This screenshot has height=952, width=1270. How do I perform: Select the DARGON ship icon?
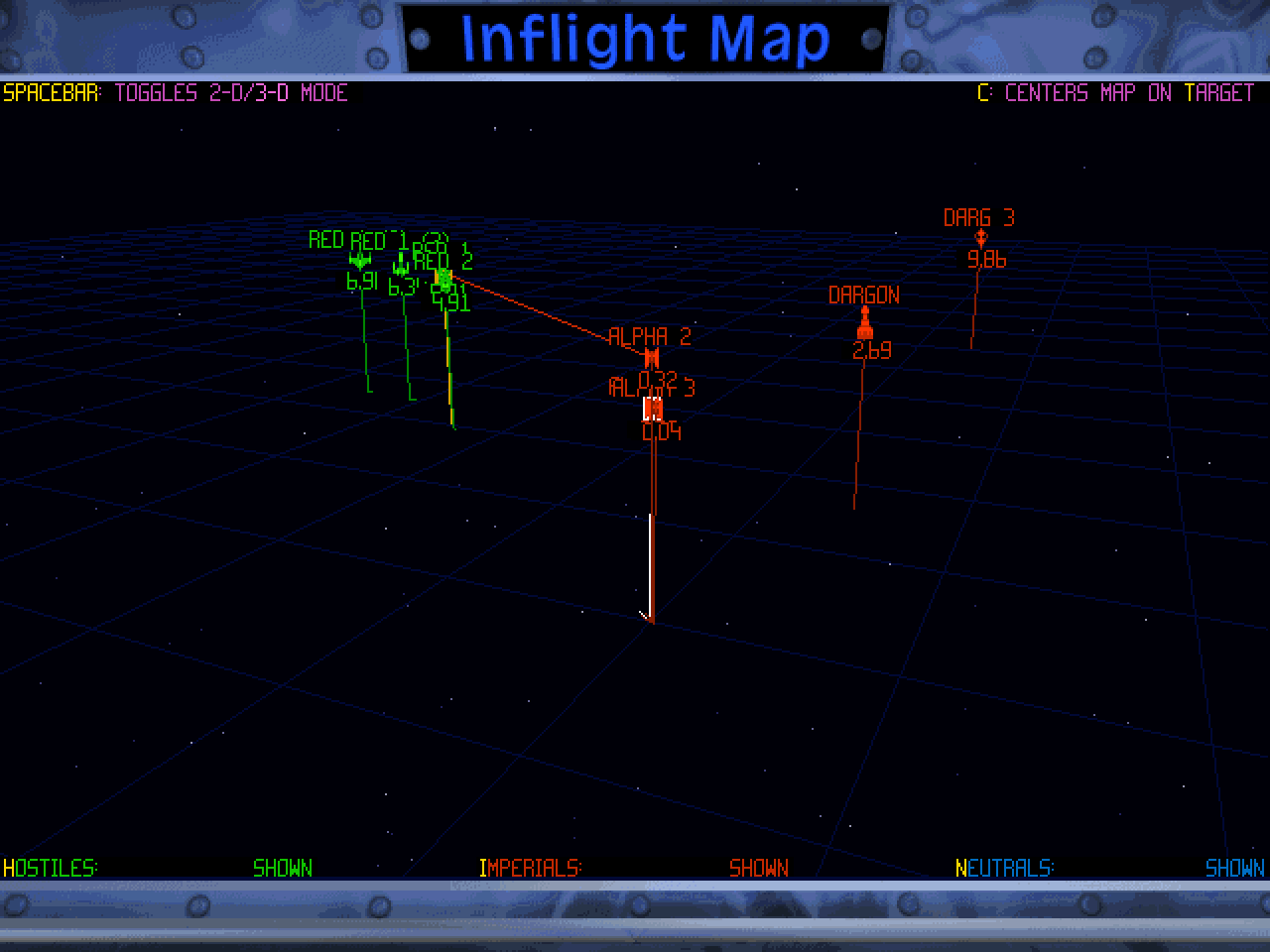point(864,323)
